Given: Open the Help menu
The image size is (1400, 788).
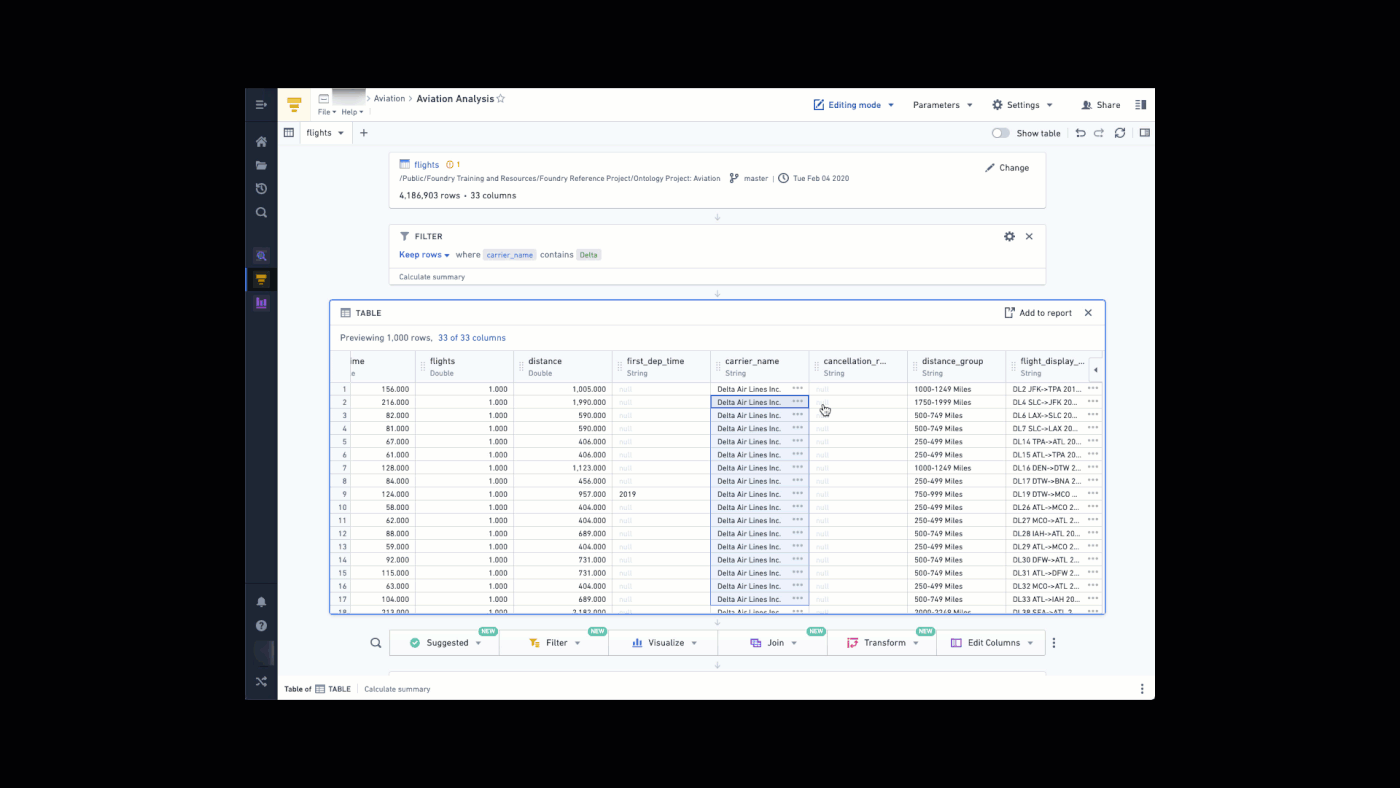Looking at the screenshot, I should pyautogui.click(x=350, y=112).
